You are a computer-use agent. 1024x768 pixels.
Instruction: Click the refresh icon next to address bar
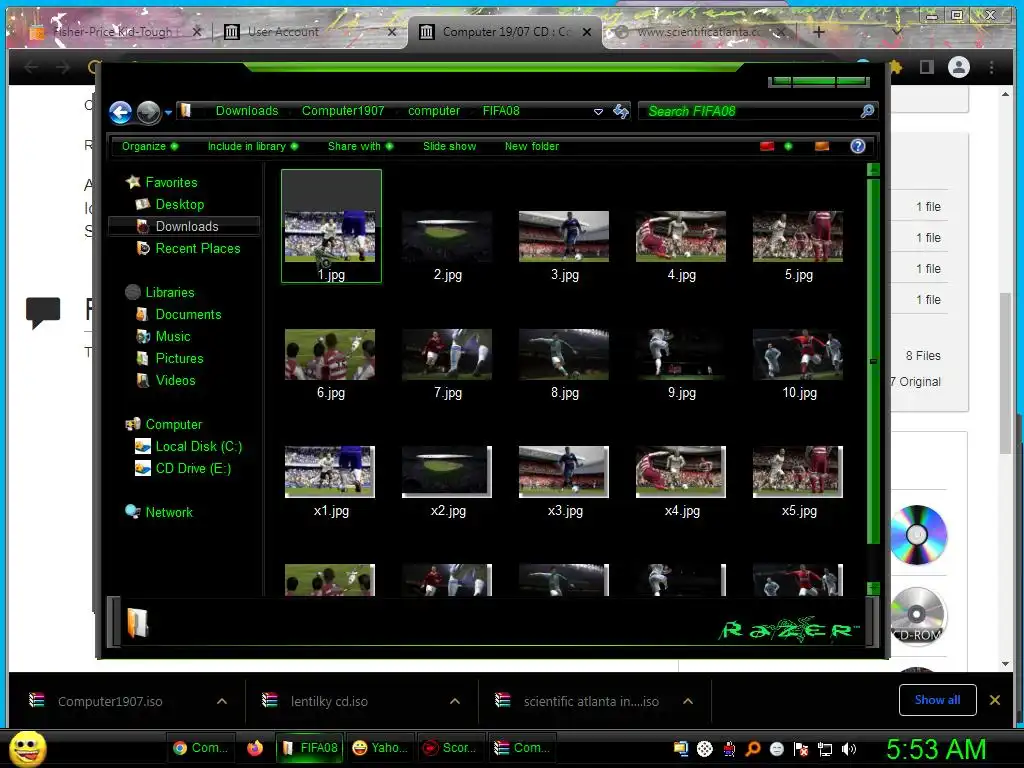tap(620, 111)
